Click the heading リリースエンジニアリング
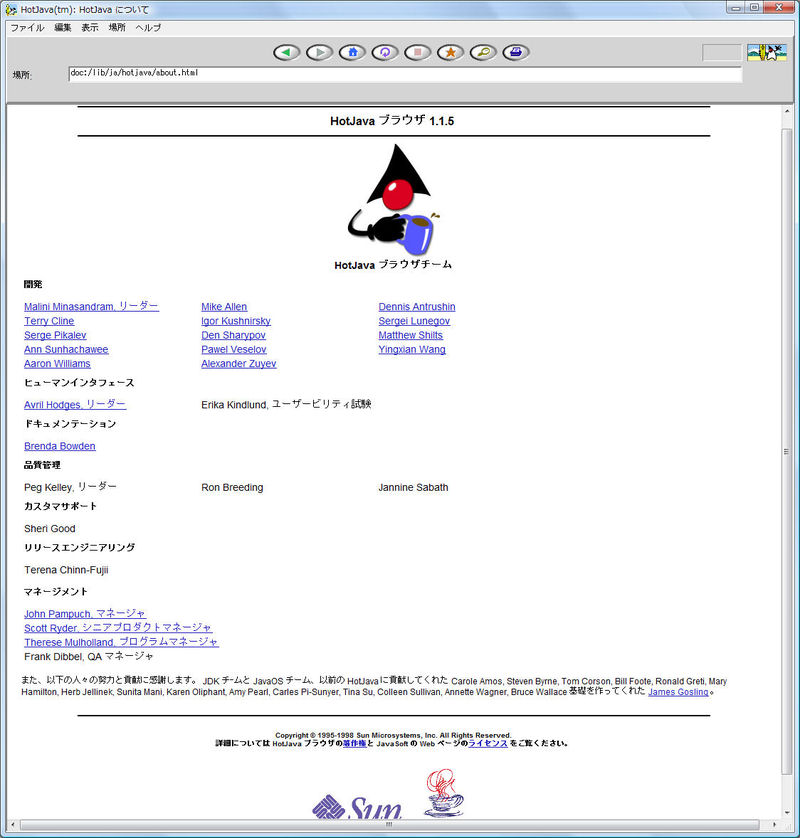 point(80,547)
